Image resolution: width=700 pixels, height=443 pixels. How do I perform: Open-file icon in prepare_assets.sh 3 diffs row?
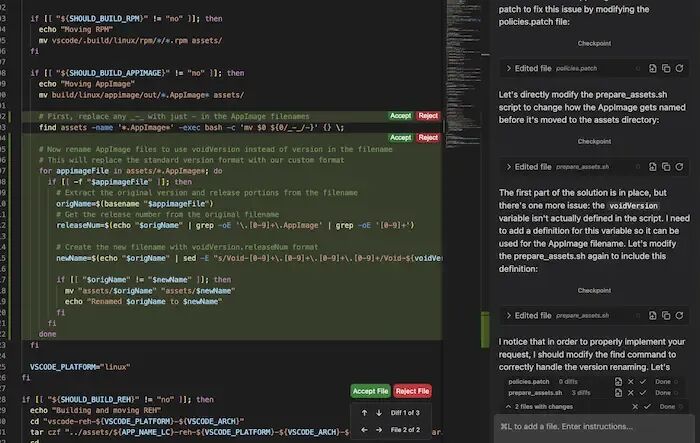tap(618, 393)
